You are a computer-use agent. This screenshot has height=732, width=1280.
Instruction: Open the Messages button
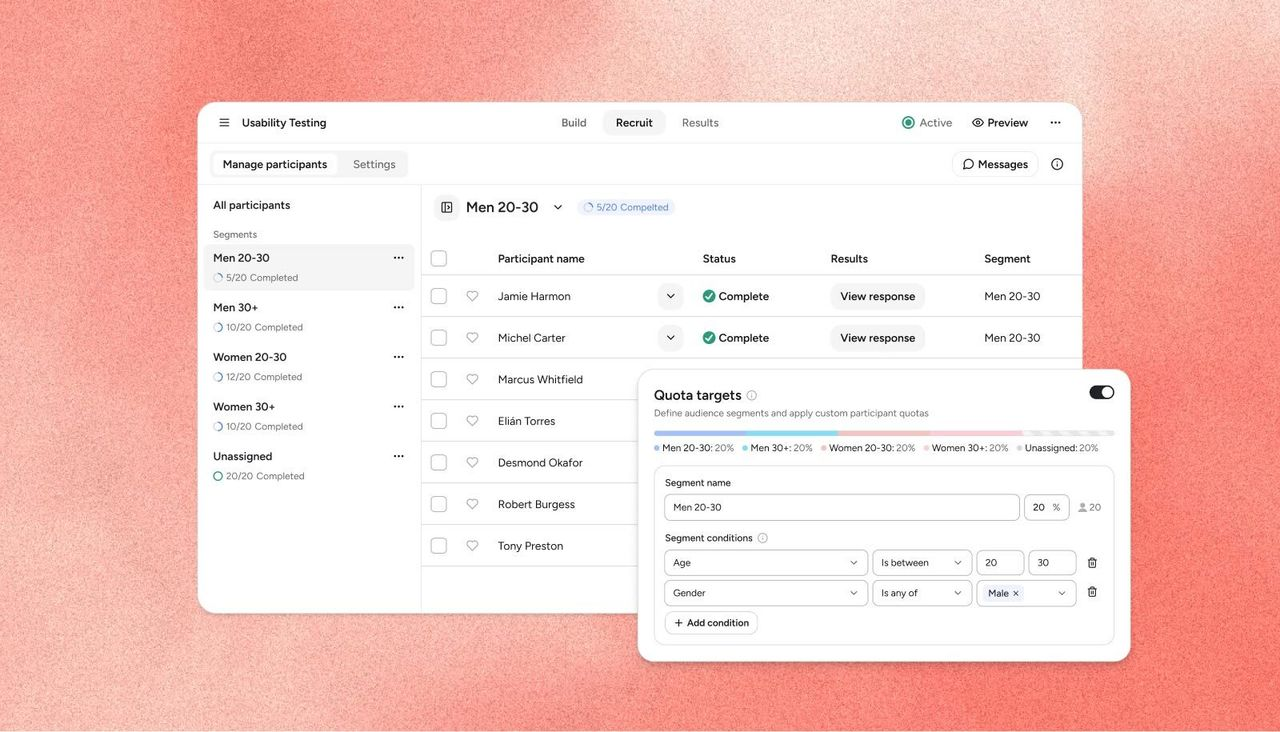click(x=995, y=164)
